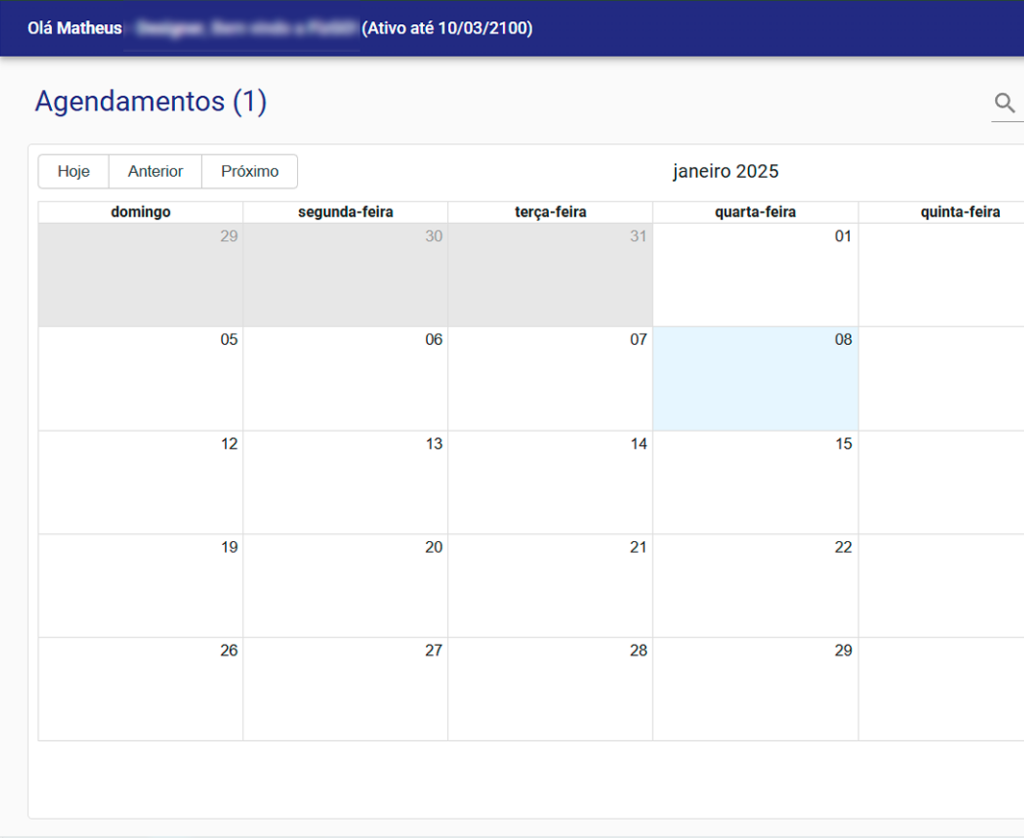Click the search magnifier icon
The image size is (1024, 838).
(1004, 103)
